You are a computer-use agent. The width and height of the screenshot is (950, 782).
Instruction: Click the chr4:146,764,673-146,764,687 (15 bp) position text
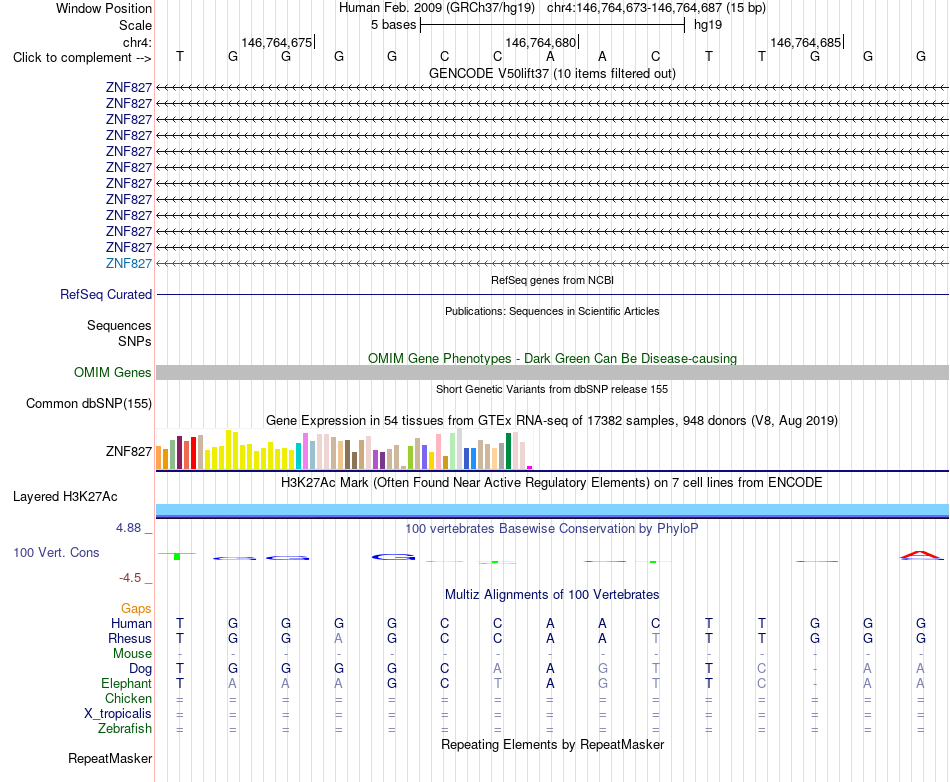tap(656, 8)
